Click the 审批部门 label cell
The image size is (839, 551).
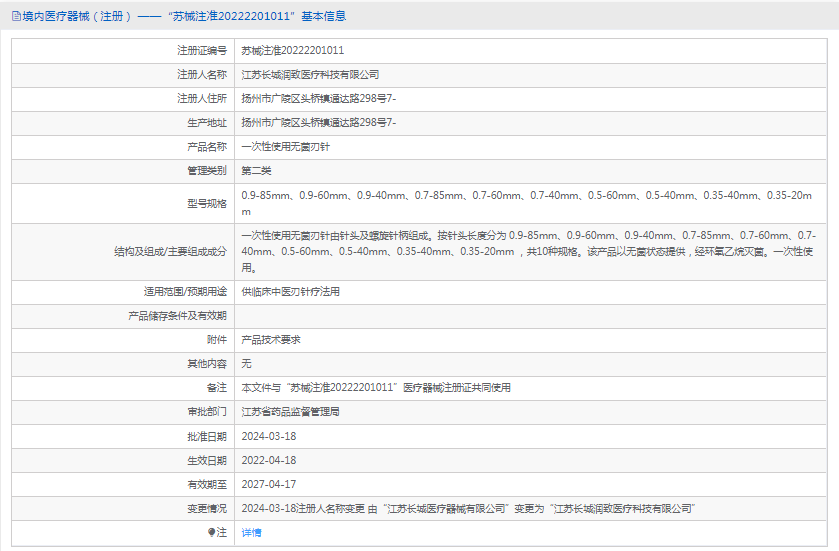click(123, 412)
